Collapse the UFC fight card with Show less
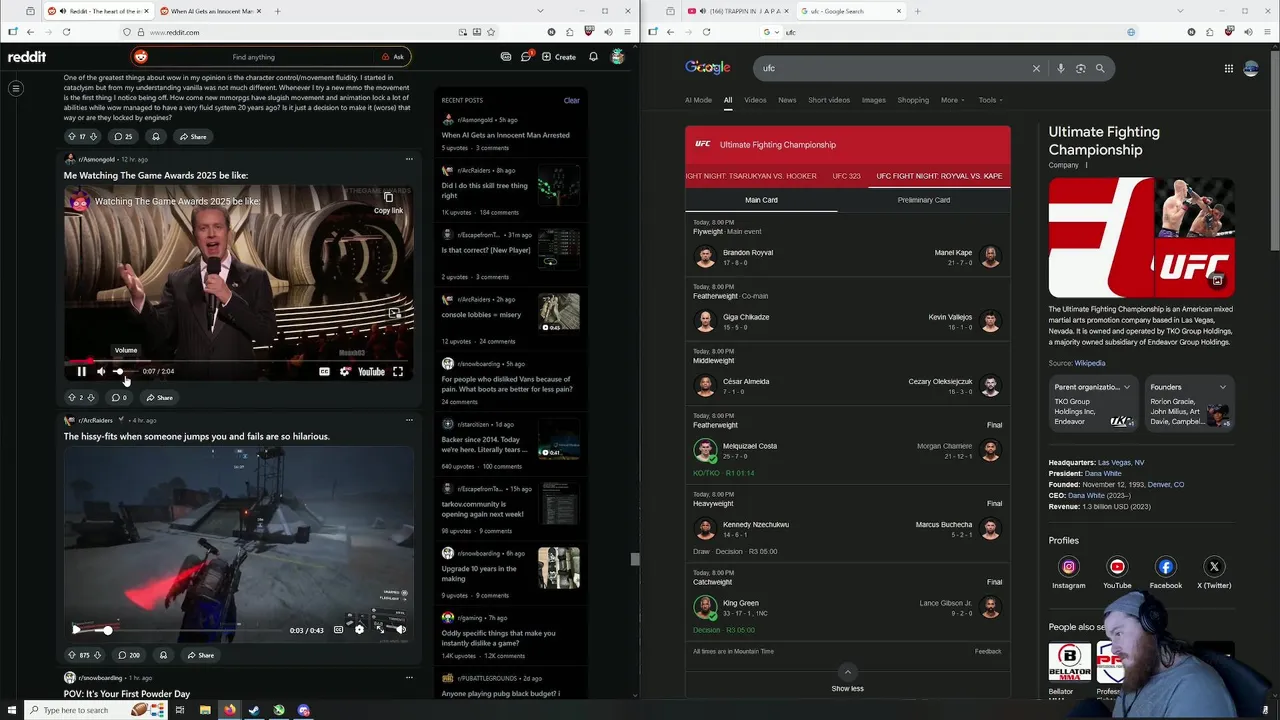The image size is (1280, 720). tap(847, 679)
